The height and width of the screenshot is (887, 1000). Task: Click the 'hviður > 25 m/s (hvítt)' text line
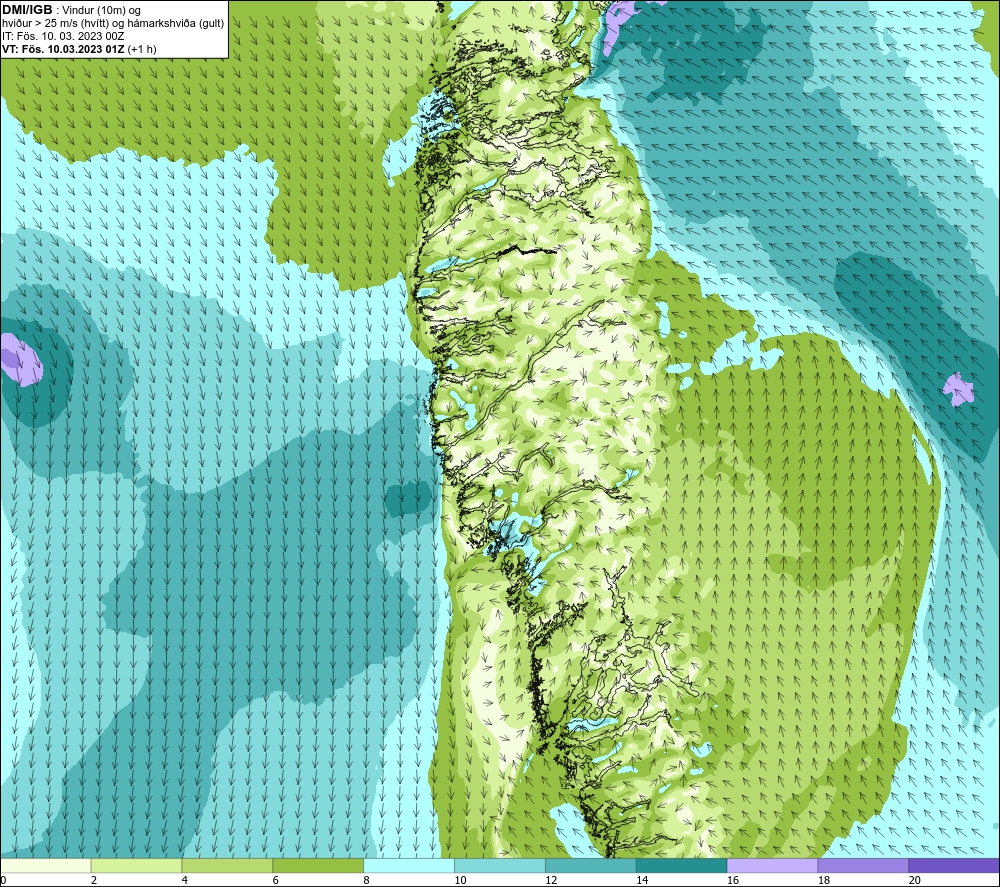coord(56,24)
